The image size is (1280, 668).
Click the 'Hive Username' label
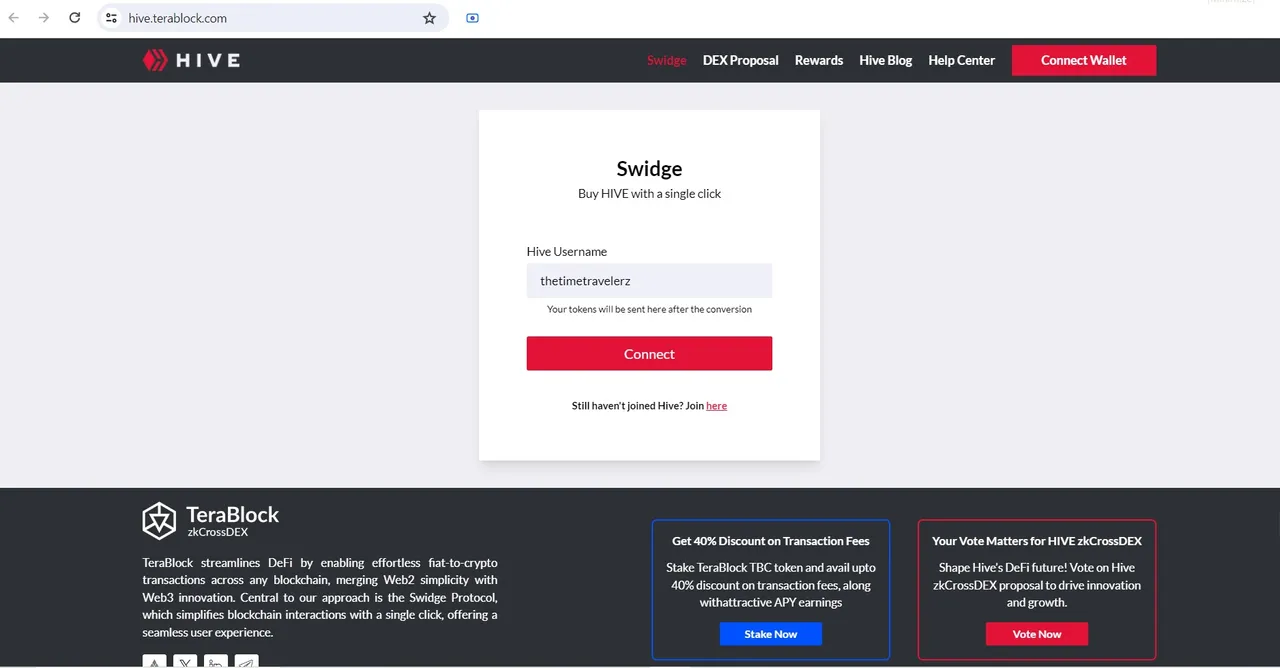coord(567,252)
